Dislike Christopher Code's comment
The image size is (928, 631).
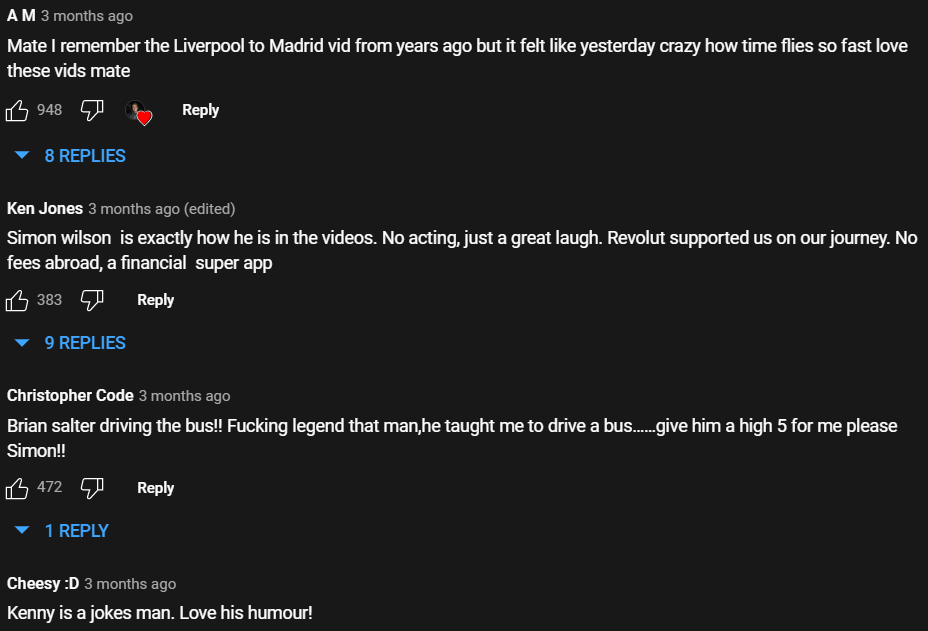pos(92,488)
